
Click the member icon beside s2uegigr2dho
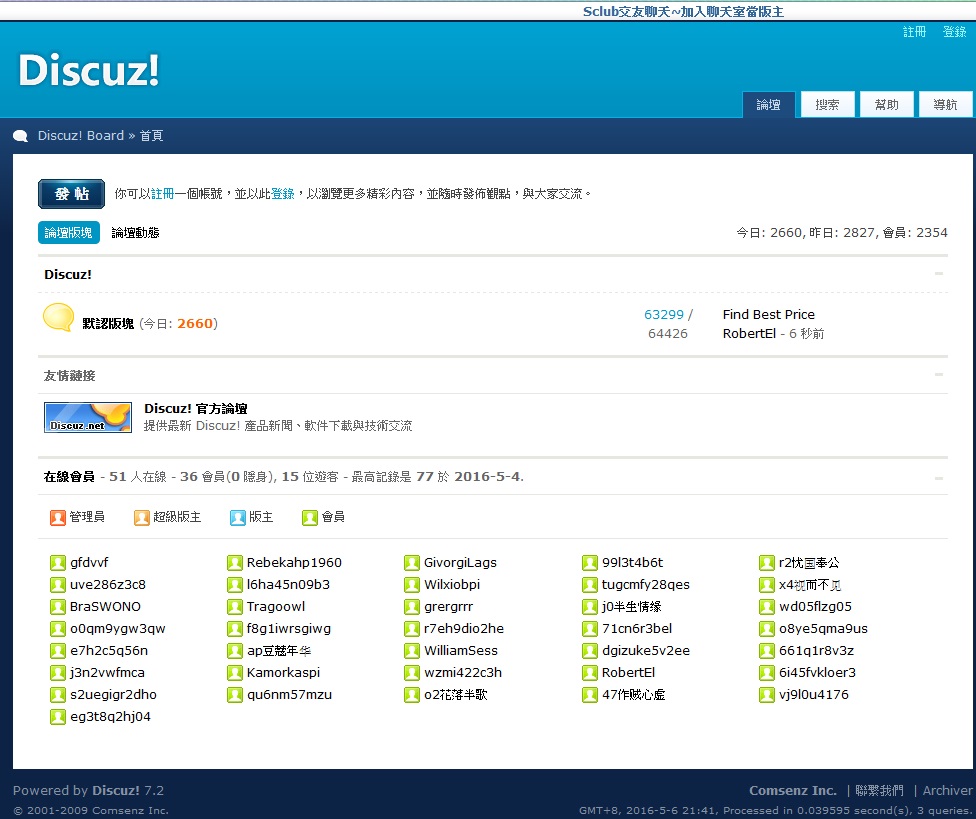tap(58, 695)
